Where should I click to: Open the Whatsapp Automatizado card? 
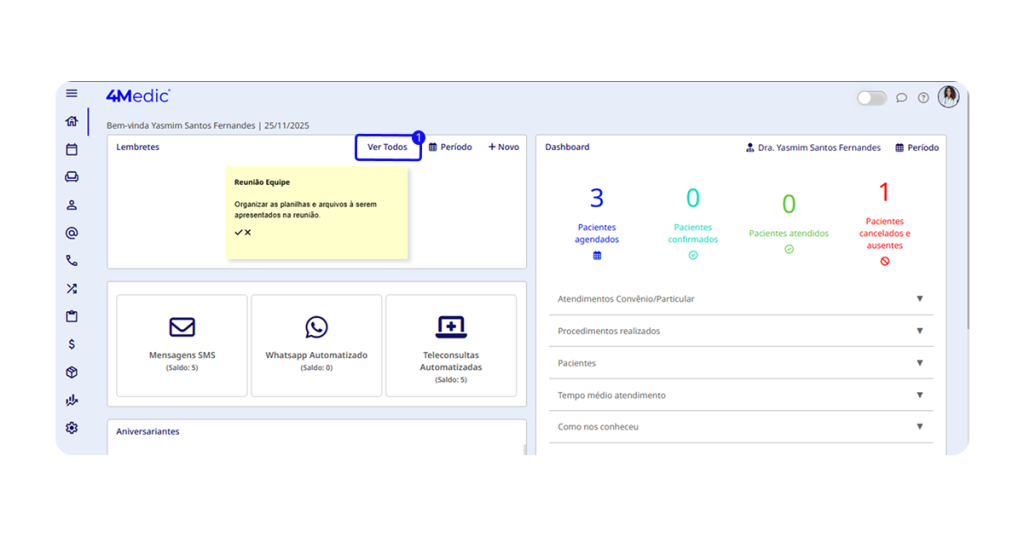tap(316, 345)
